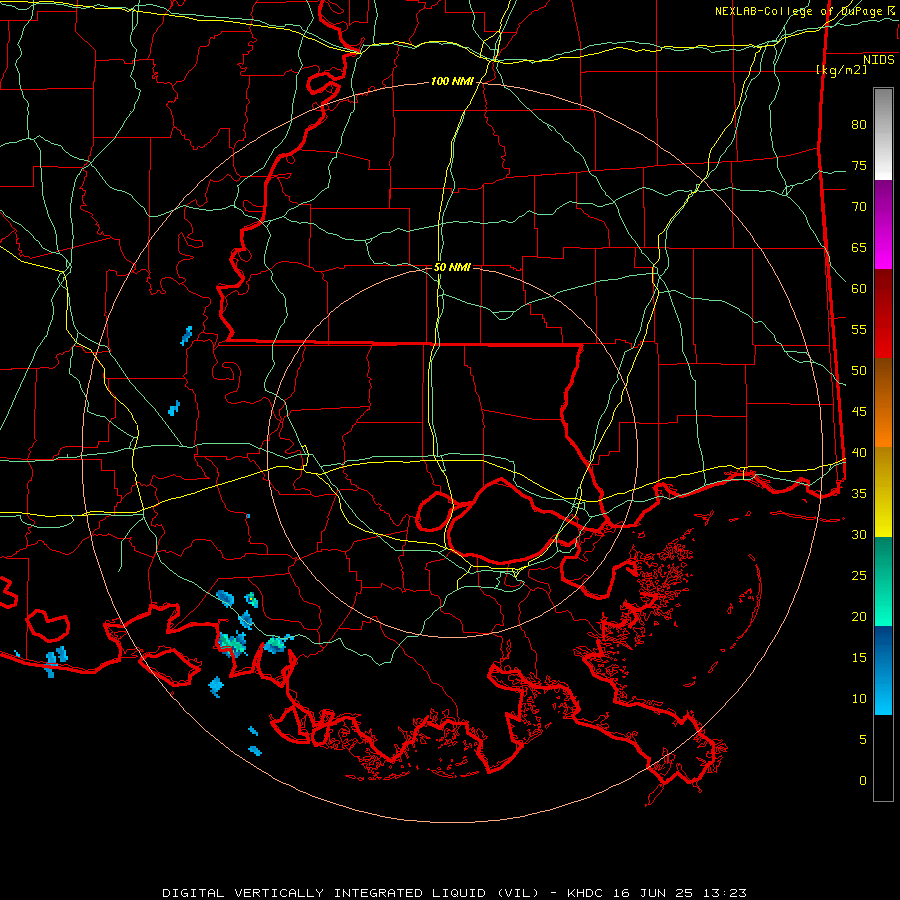The height and width of the screenshot is (900, 900).
Task: Click the "45" value on the color scale
Action: 859,412
